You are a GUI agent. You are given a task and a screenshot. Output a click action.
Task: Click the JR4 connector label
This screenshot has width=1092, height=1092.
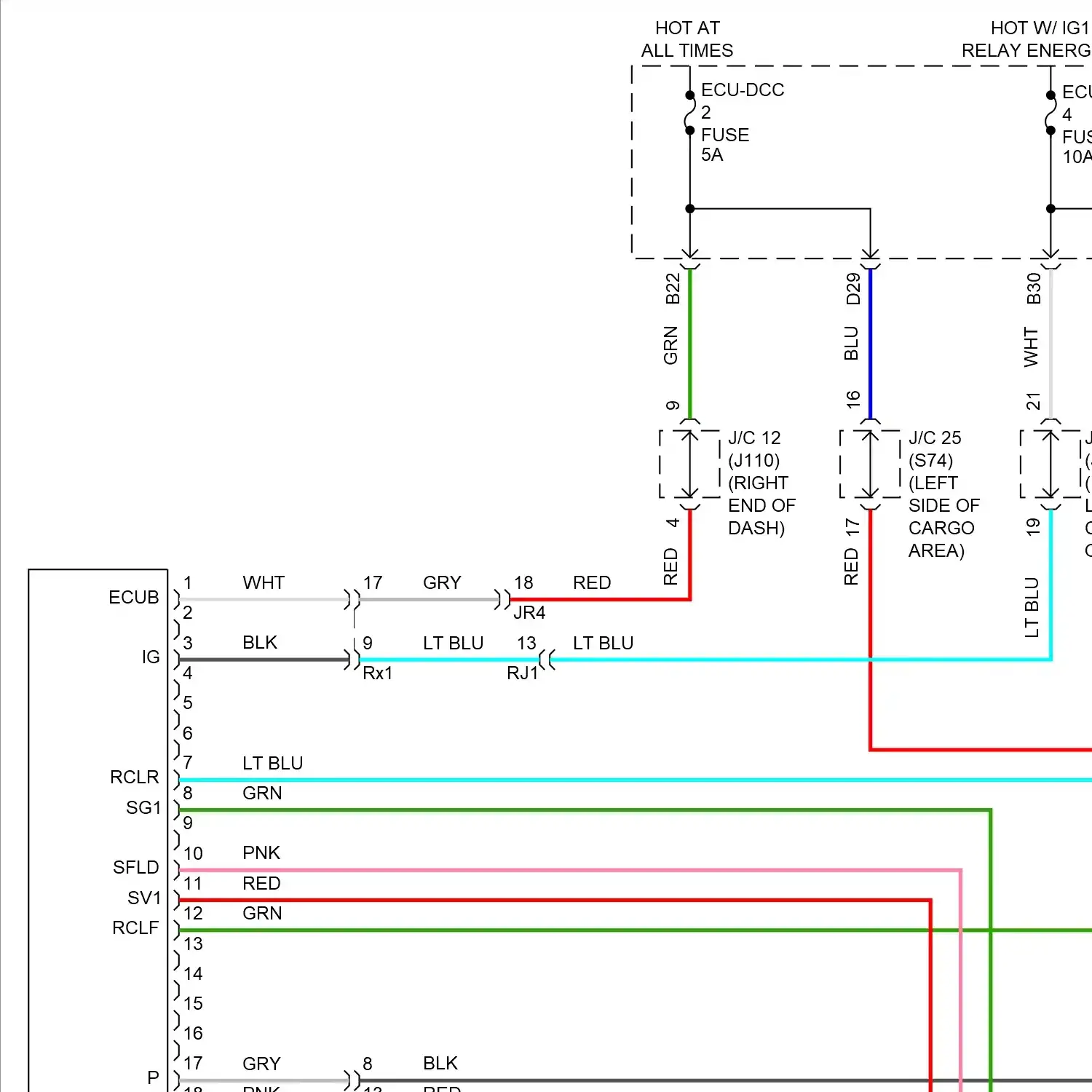(529, 612)
